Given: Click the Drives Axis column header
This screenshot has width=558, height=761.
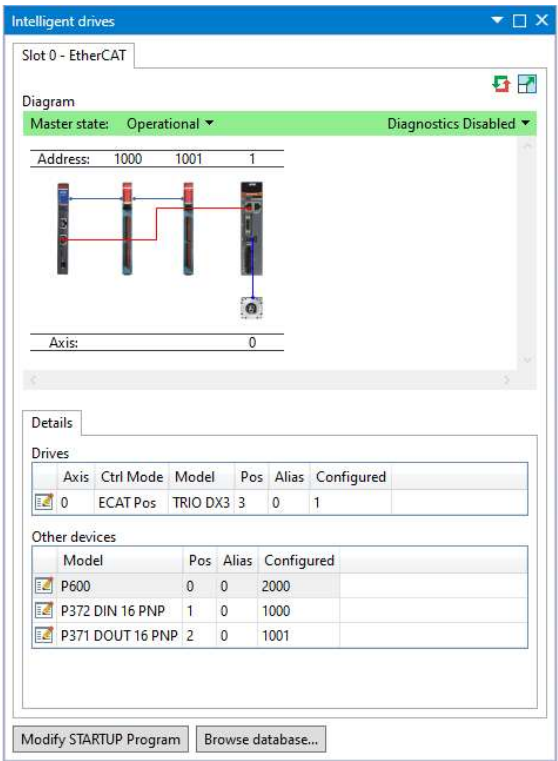Looking at the screenshot, I should [x=76, y=477].
